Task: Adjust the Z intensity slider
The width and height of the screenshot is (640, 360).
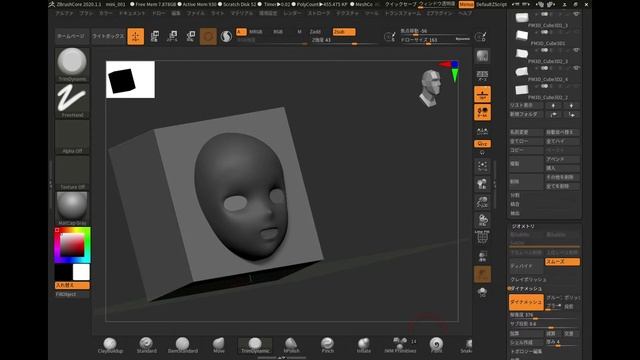Action: 344,41
